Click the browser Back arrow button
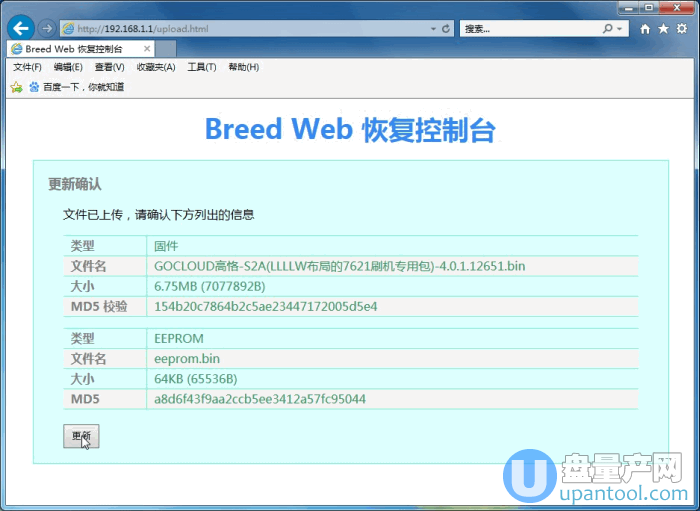700x511 pixels. [21, 28]
